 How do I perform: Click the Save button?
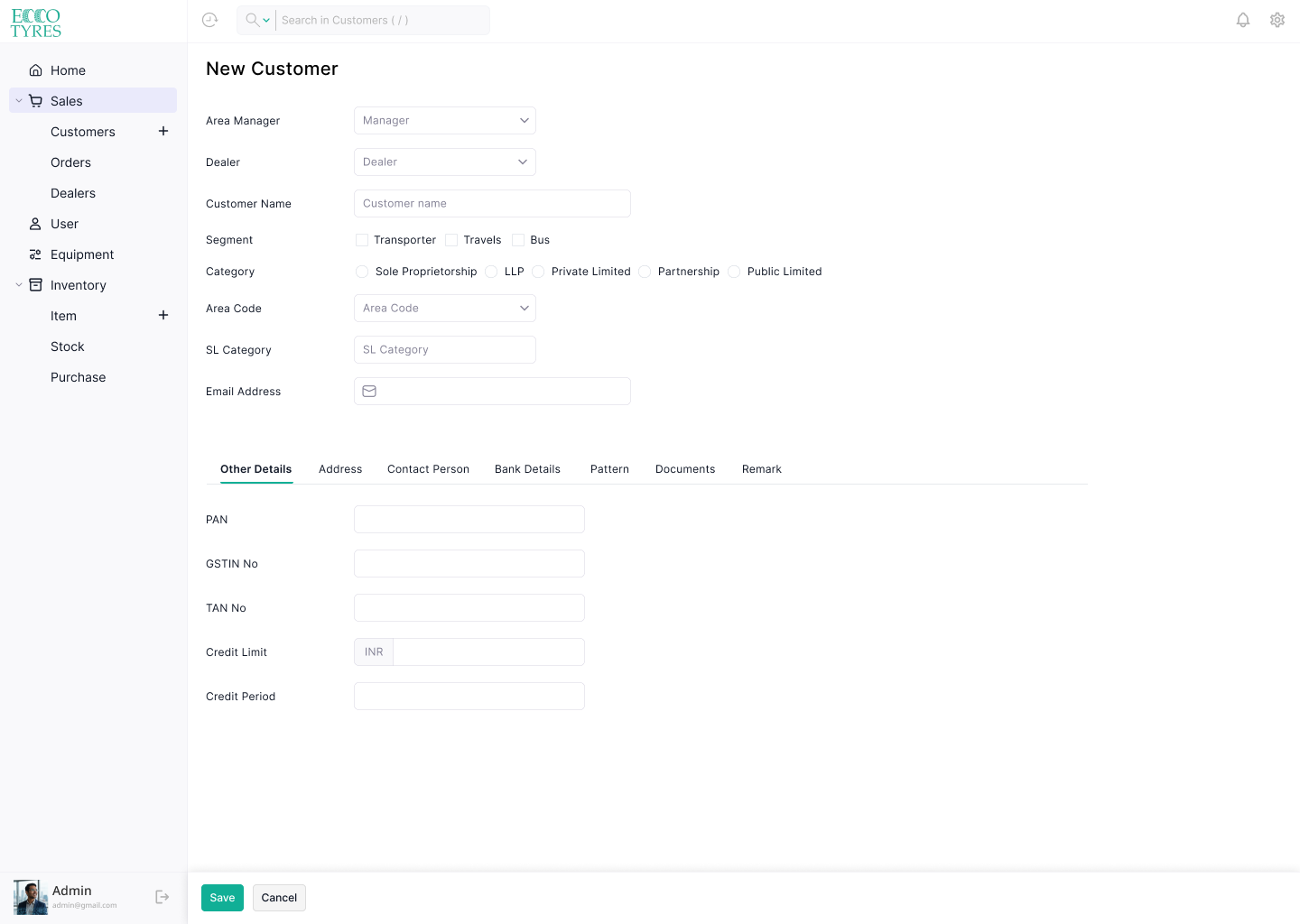[222, 898]
